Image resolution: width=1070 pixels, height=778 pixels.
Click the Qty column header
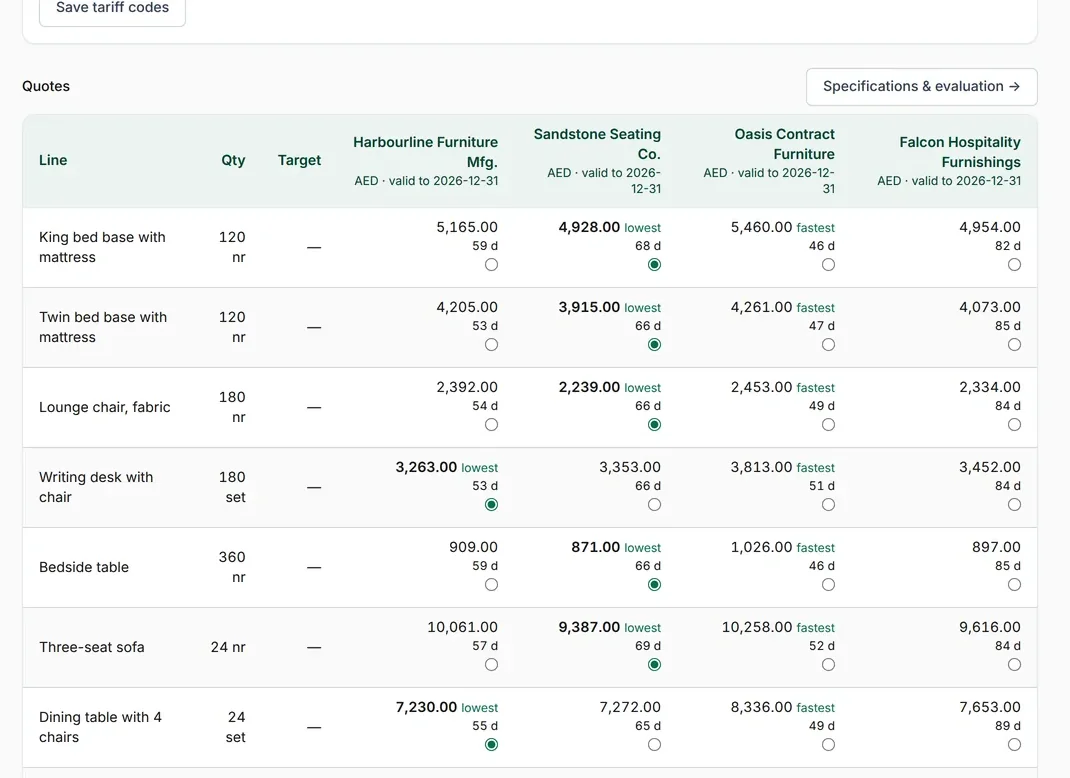233,160
